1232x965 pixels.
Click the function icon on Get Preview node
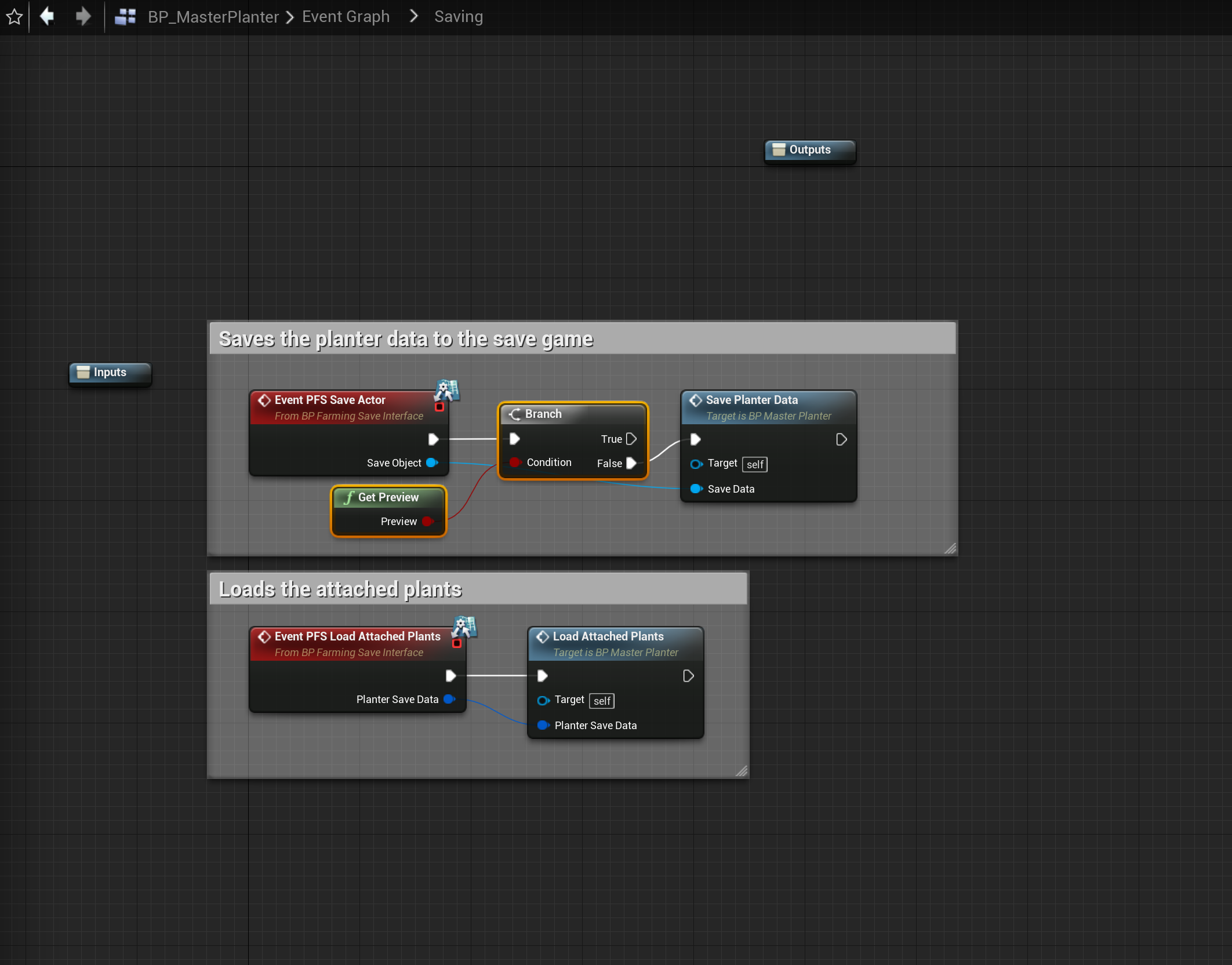(x=349, y=497)
